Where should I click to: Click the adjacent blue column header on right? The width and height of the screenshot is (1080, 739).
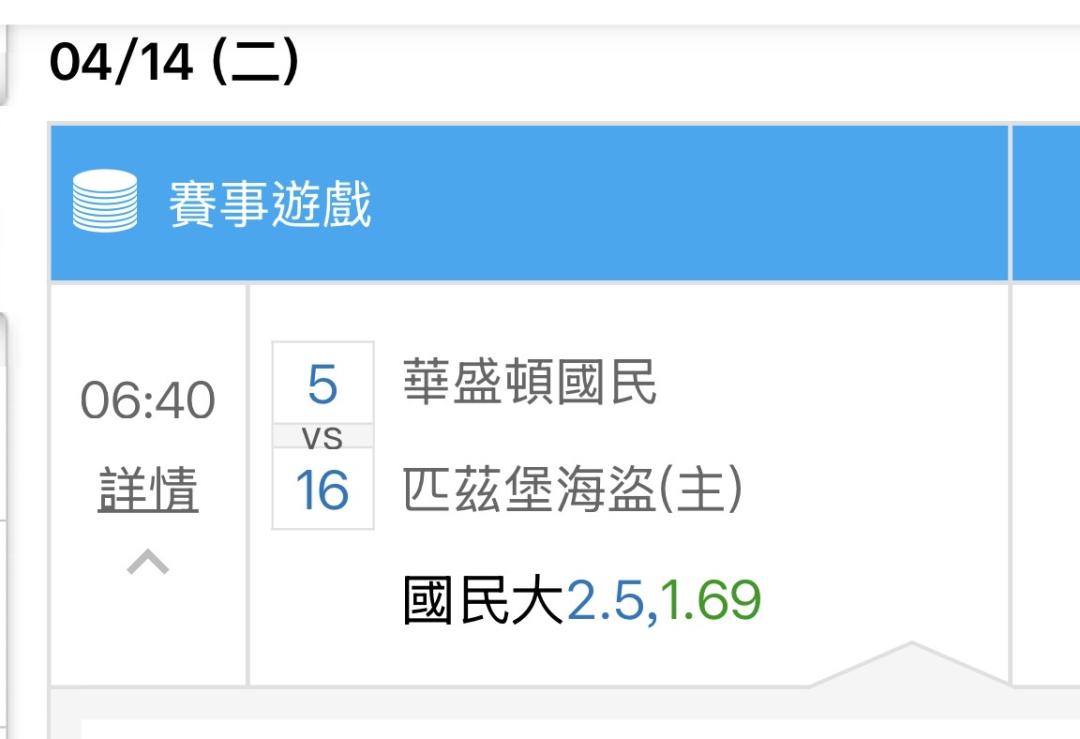coord(1046,203)
